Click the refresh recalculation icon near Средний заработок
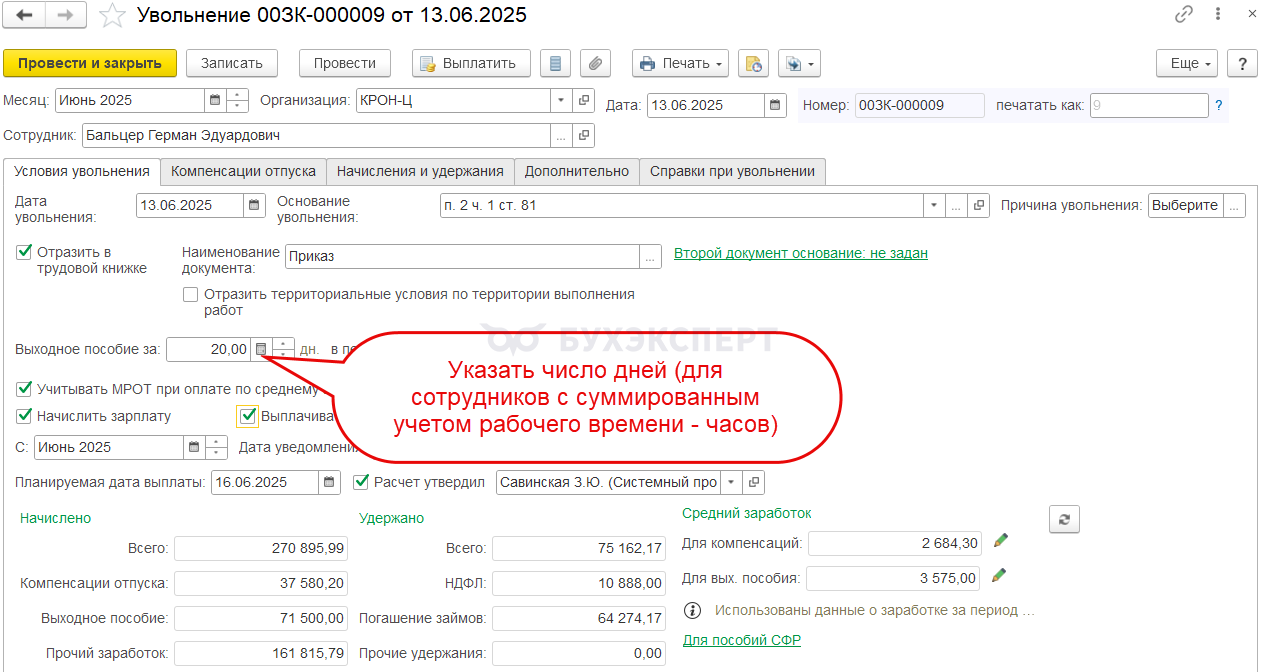The width and height of the screenshot is (1262, 672). 1064,519
